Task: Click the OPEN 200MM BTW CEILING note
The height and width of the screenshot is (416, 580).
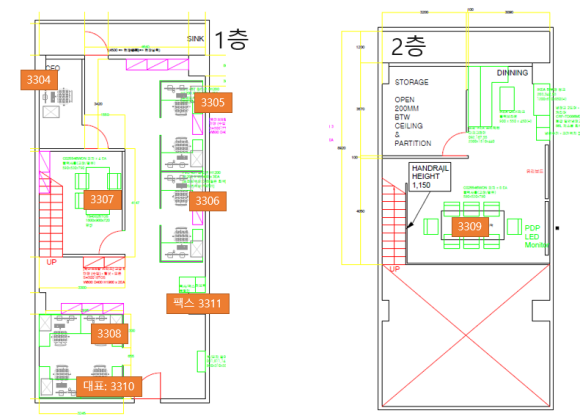Action: tap(412, 122)
